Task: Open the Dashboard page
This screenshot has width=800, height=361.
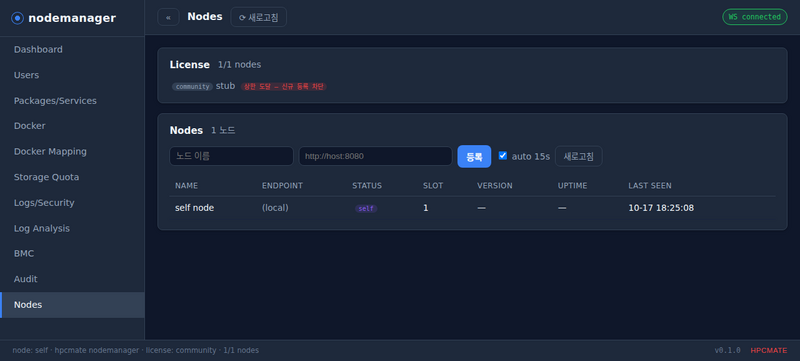Action: coord(72,49)
